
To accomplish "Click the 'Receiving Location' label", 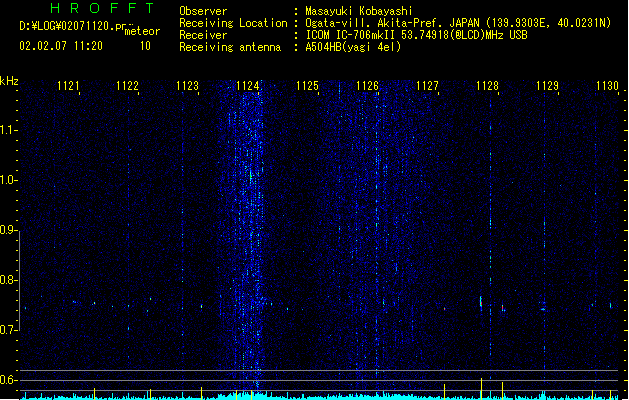I will tap(233, 23).
